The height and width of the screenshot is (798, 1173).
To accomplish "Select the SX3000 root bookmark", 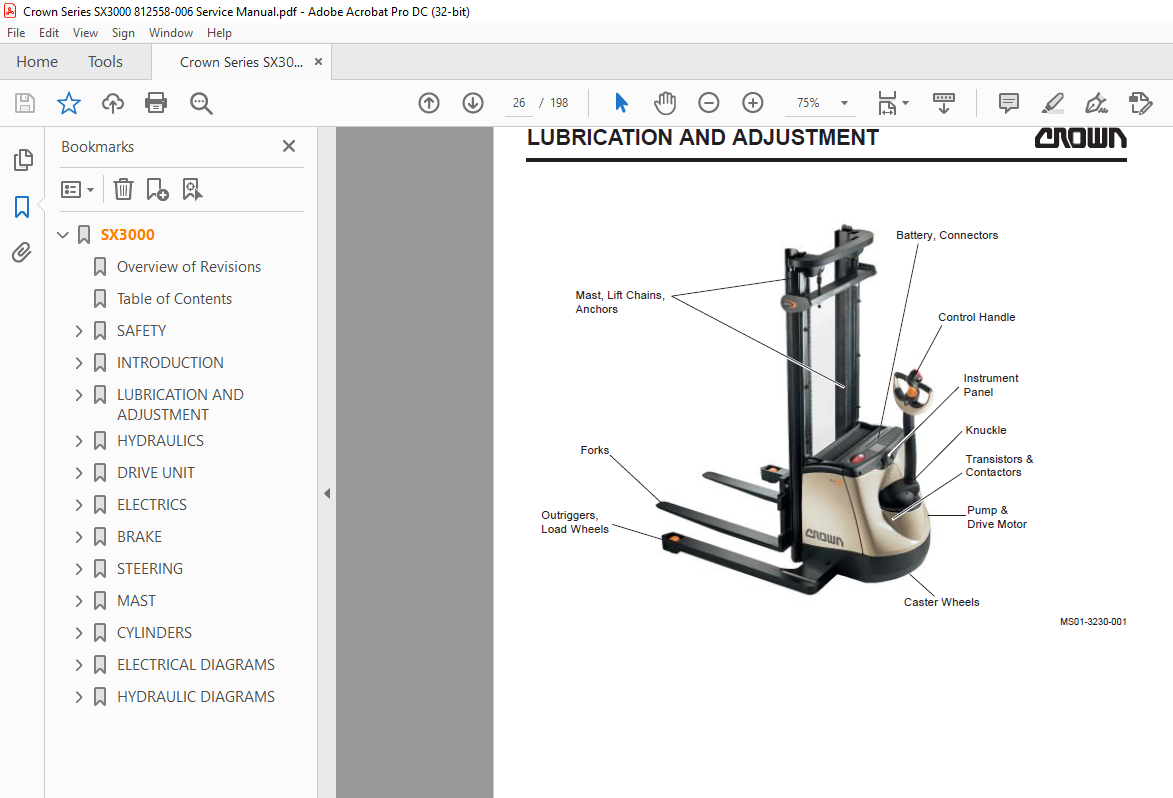I will 127,235.
